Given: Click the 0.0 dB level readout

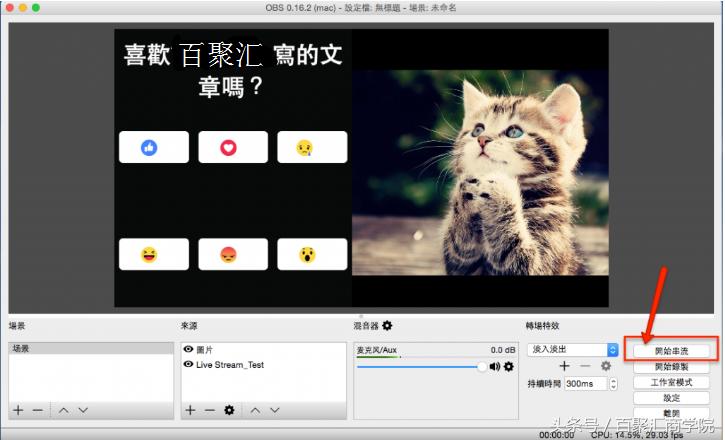Looking at the screenshot, I should coord(503,350).
